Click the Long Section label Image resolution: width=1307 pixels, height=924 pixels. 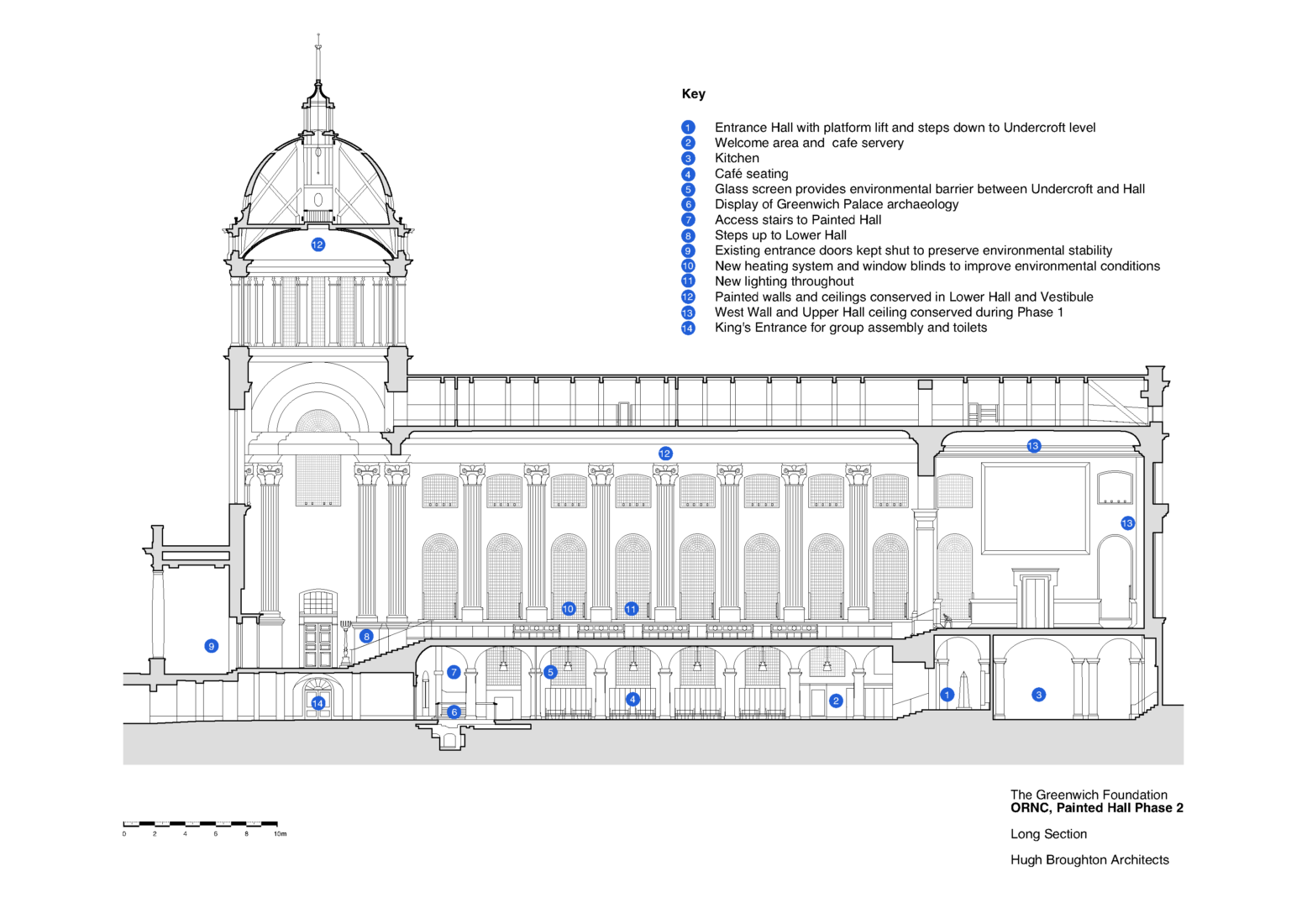coord(1048,834)
